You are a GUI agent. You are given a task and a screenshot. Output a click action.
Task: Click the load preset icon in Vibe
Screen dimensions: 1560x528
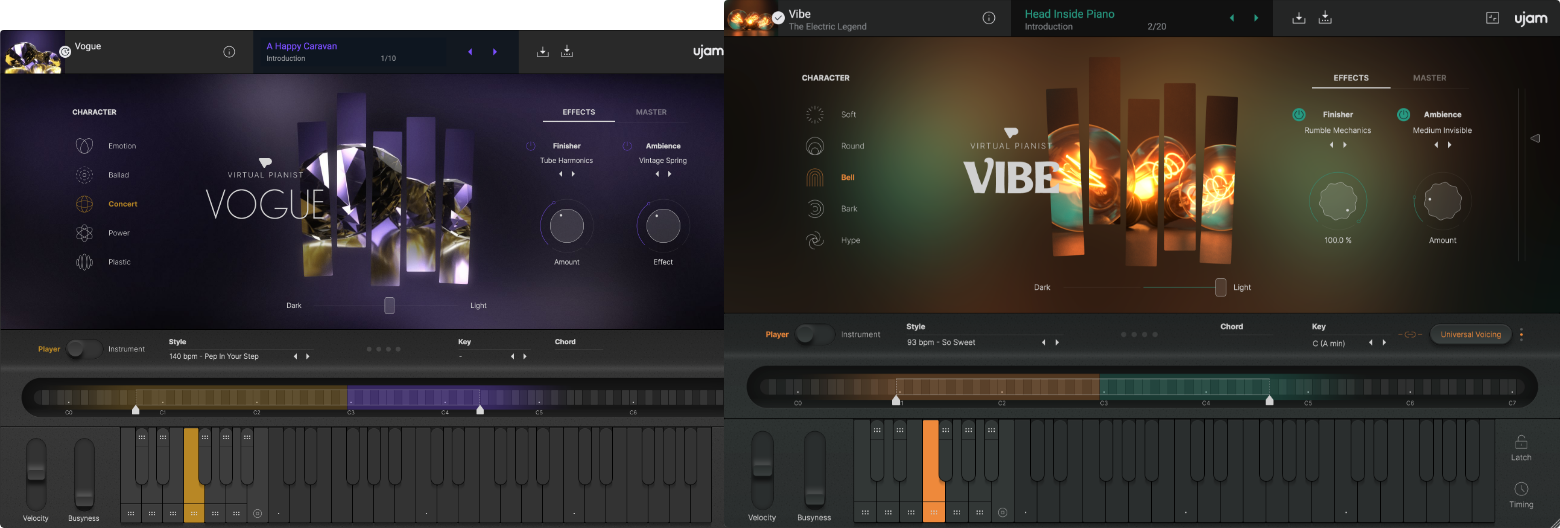(1299, 18)
